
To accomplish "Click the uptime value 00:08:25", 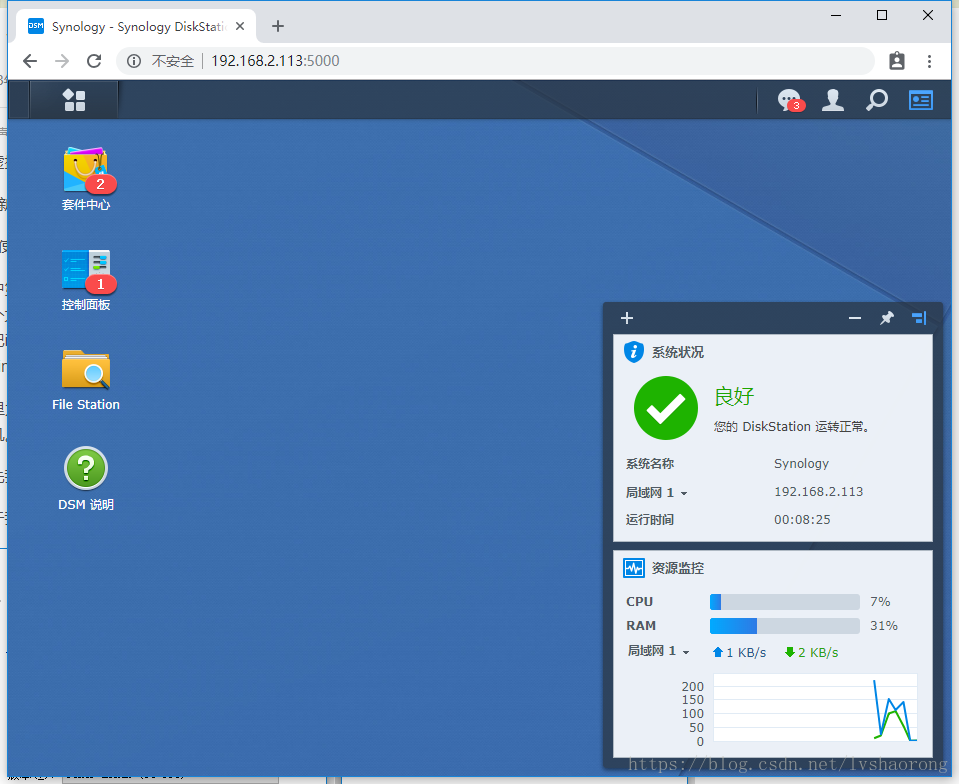I will [802, 520].
